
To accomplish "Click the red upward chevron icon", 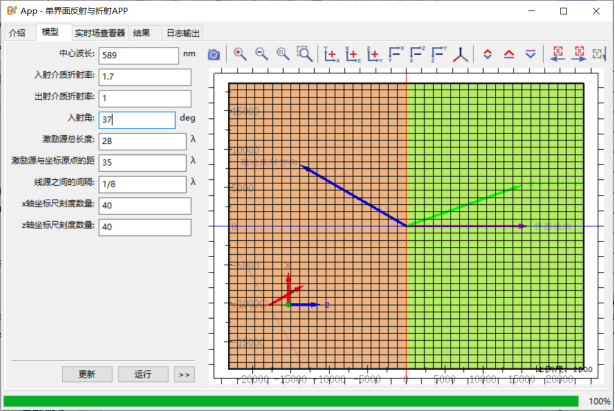I will click(509, 54).
